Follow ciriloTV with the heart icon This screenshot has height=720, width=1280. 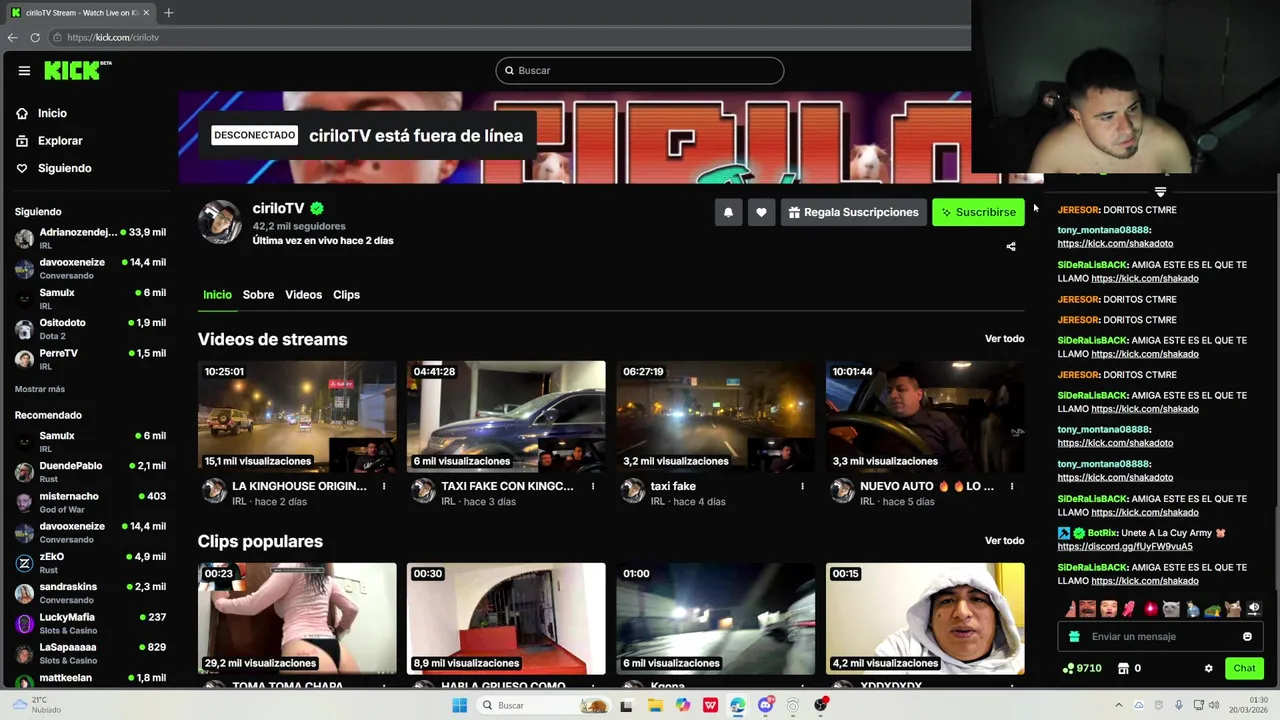pyautogui.click(x=761, y=212)
